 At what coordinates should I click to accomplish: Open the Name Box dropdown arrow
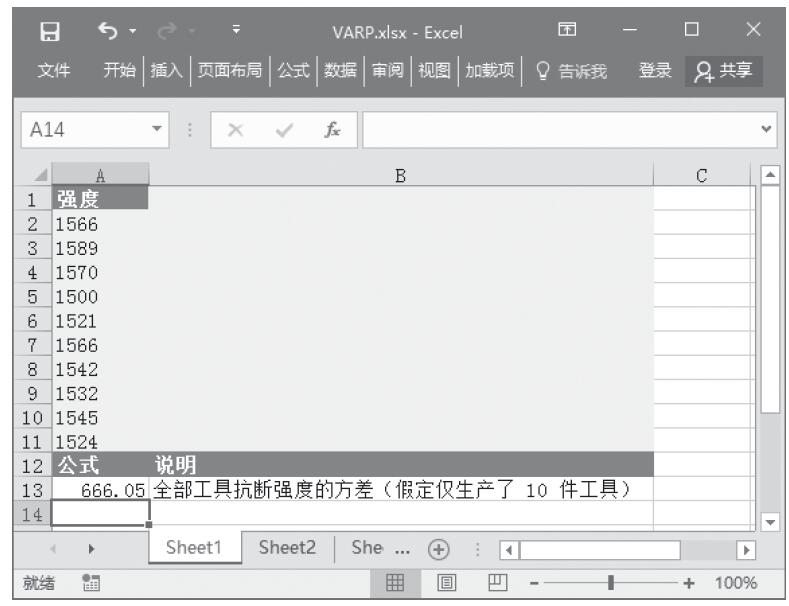click(156, 130)
